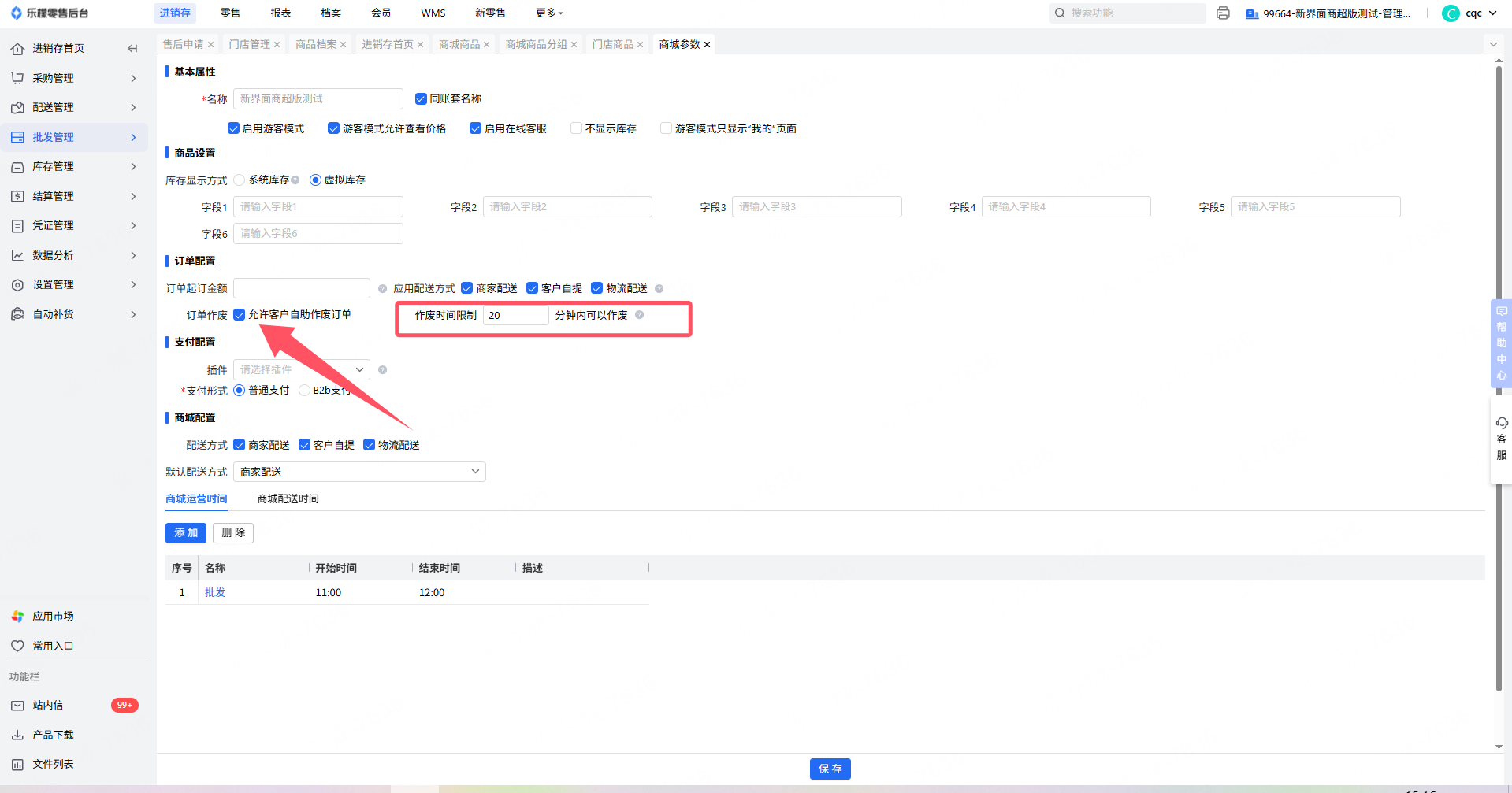
Task: Select the 普通支付 radio button
Action: (239, 391)
